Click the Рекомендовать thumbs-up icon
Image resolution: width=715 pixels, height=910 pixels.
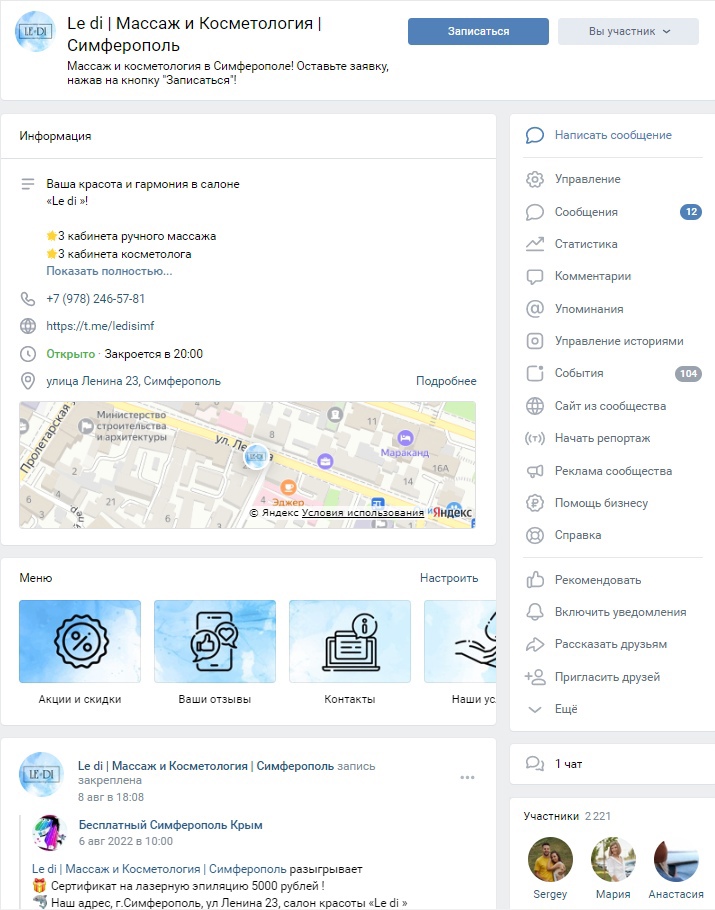click(x=535, y=580)
